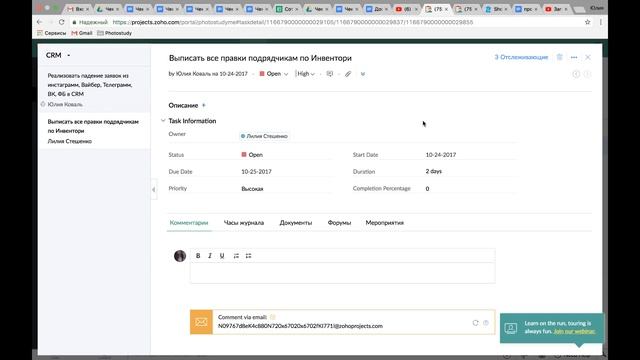Click the comment text area
The width and height of the screenshot is (640, 360).
tap(342, 273)
